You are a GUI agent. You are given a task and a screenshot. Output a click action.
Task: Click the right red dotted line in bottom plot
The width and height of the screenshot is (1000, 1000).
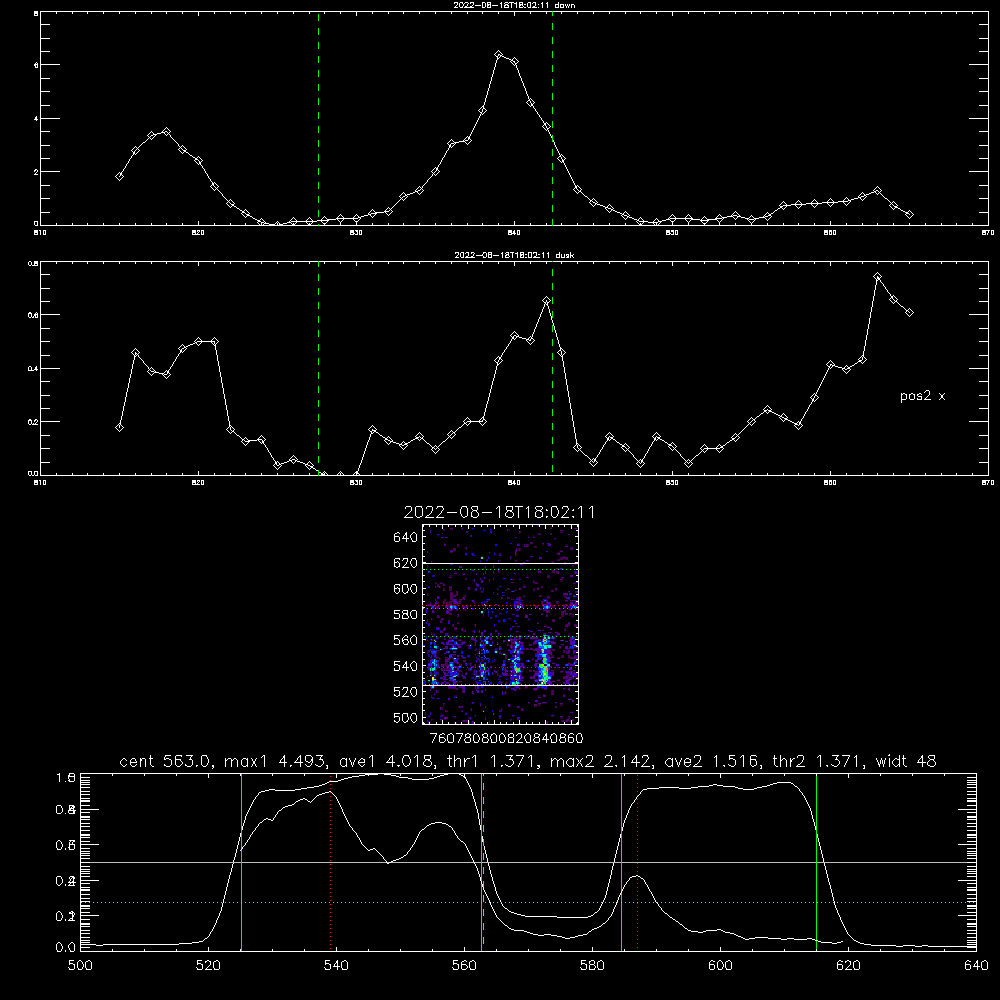[x=637, y=861]
